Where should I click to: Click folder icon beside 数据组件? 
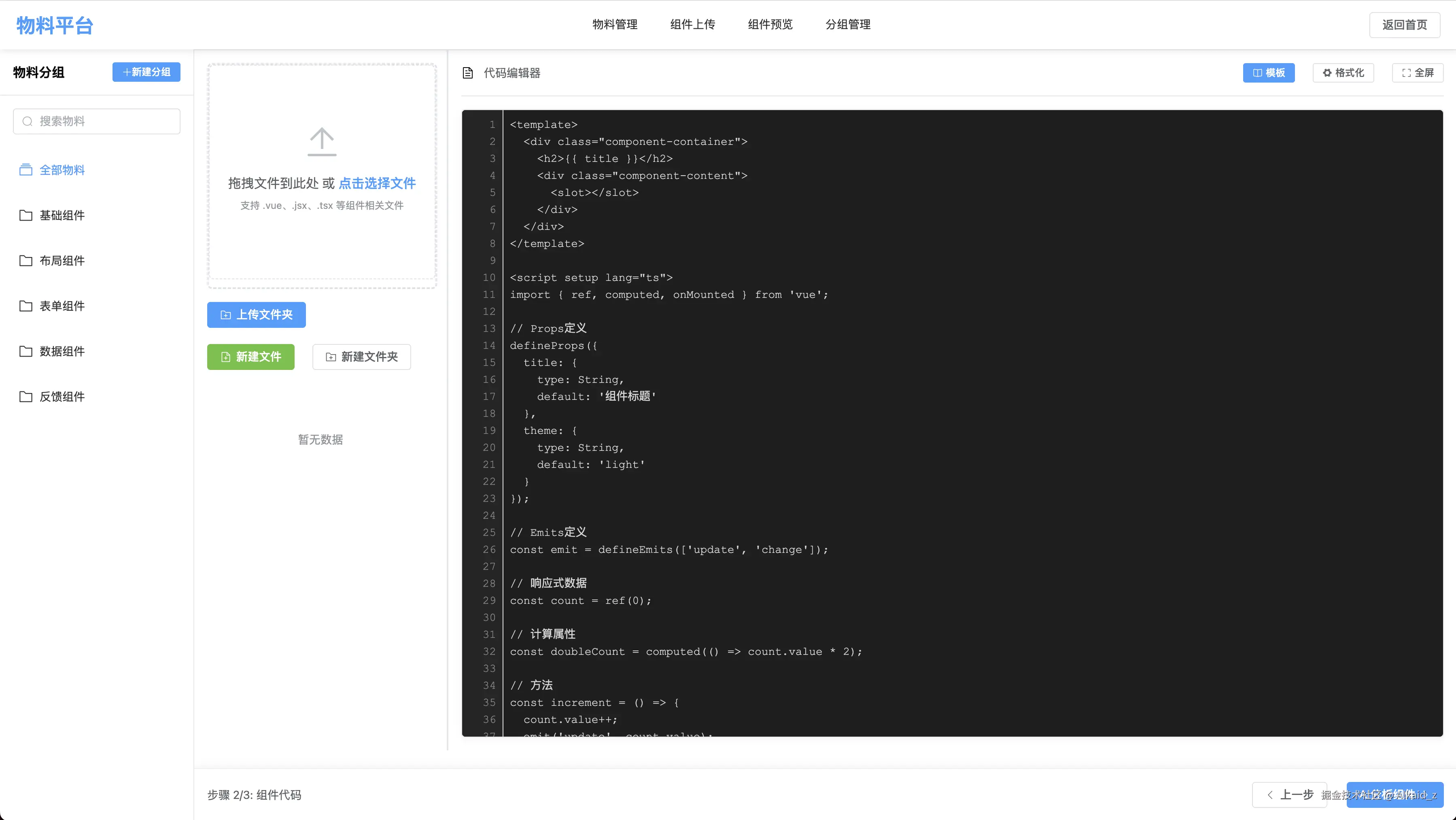[x=25, y=351]
